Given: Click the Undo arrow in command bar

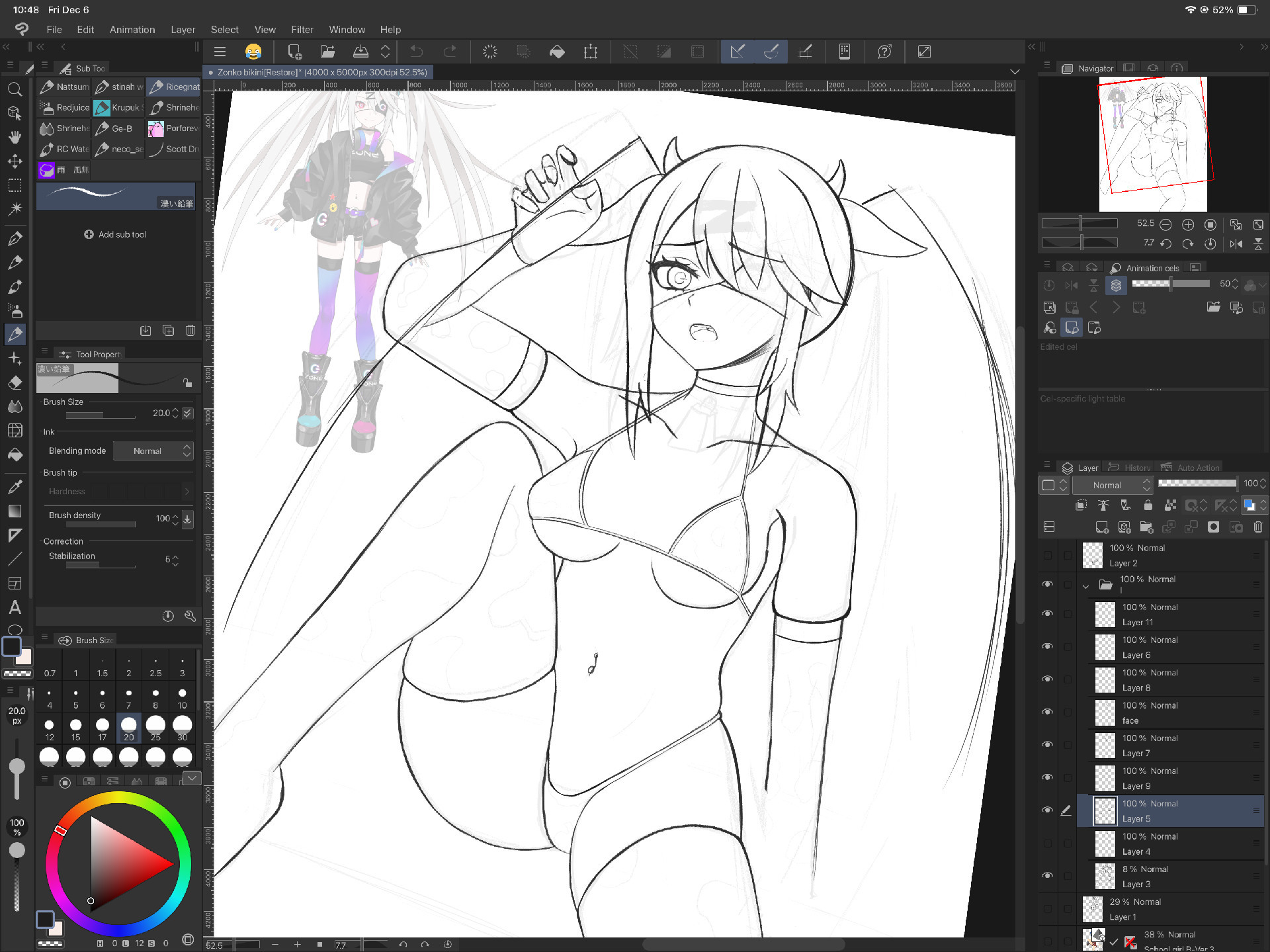Looking at the screenshot, I should 417,52.
